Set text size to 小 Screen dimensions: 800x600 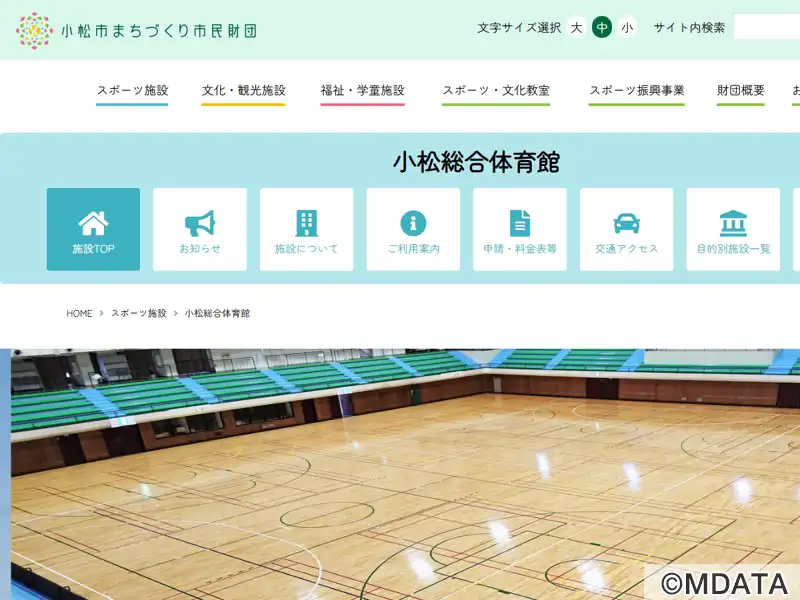tap(627, 28)
